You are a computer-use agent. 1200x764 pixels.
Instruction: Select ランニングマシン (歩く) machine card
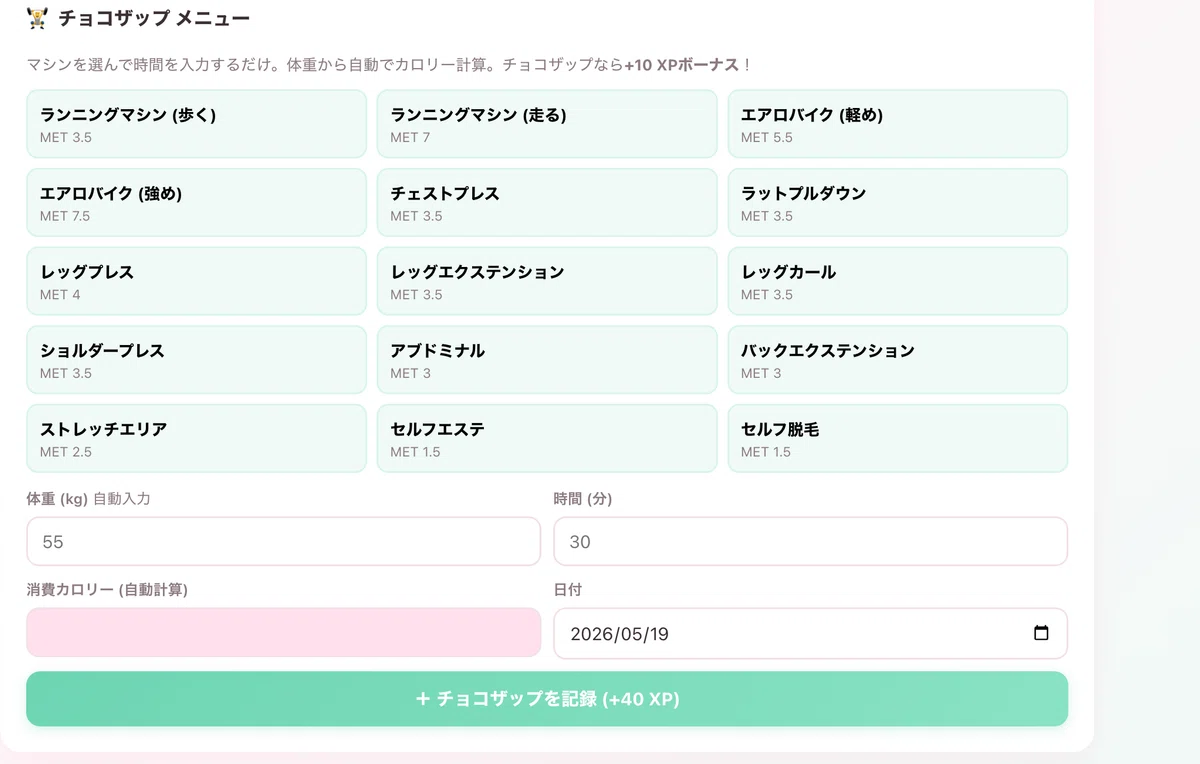tap(196, 124)
